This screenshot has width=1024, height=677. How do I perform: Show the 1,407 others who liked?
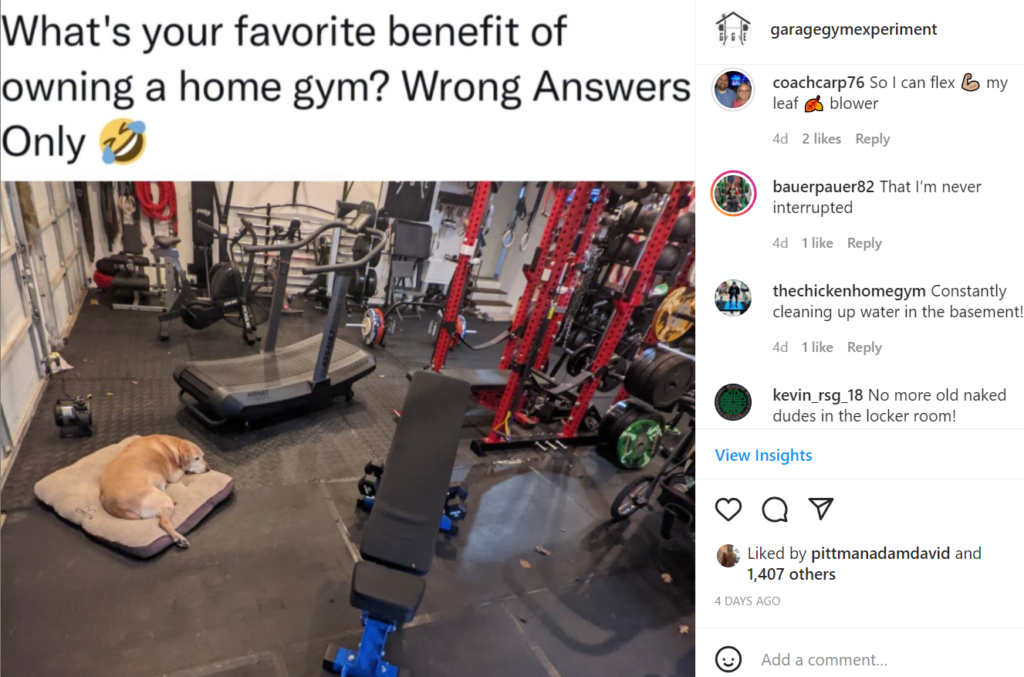[791, 574]
